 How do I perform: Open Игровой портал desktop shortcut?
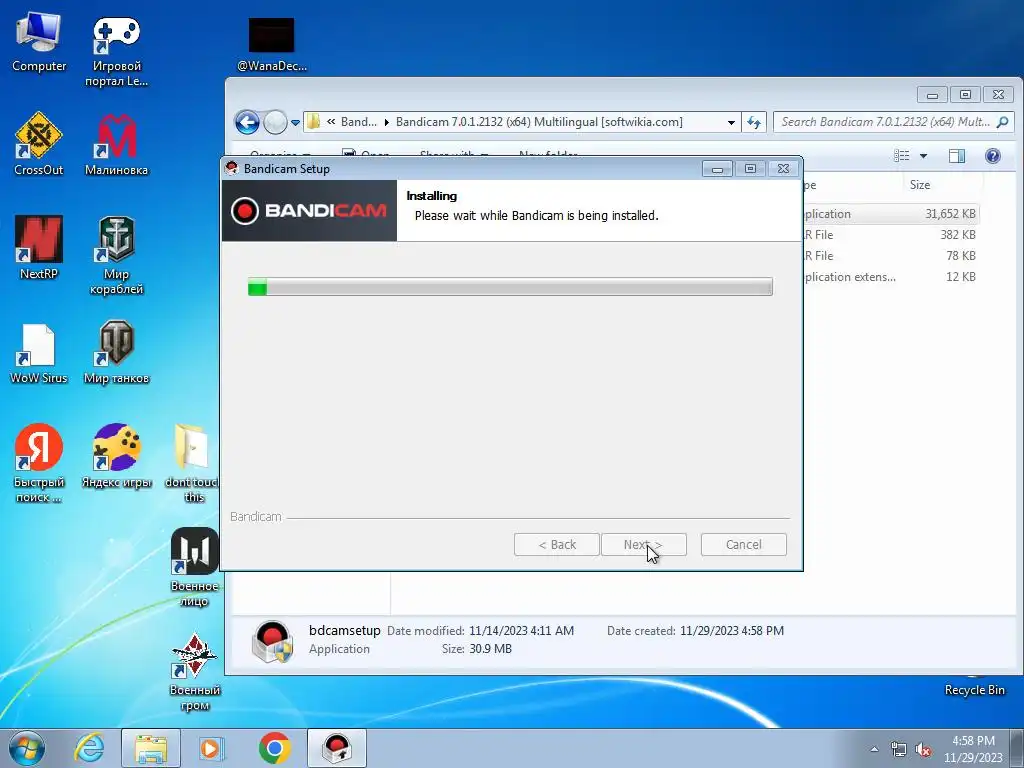click(x=116, y=50)
